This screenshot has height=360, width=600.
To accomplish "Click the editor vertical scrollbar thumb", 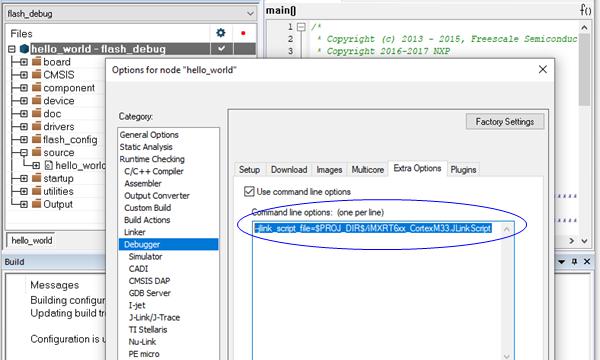I will pos(584,70).
